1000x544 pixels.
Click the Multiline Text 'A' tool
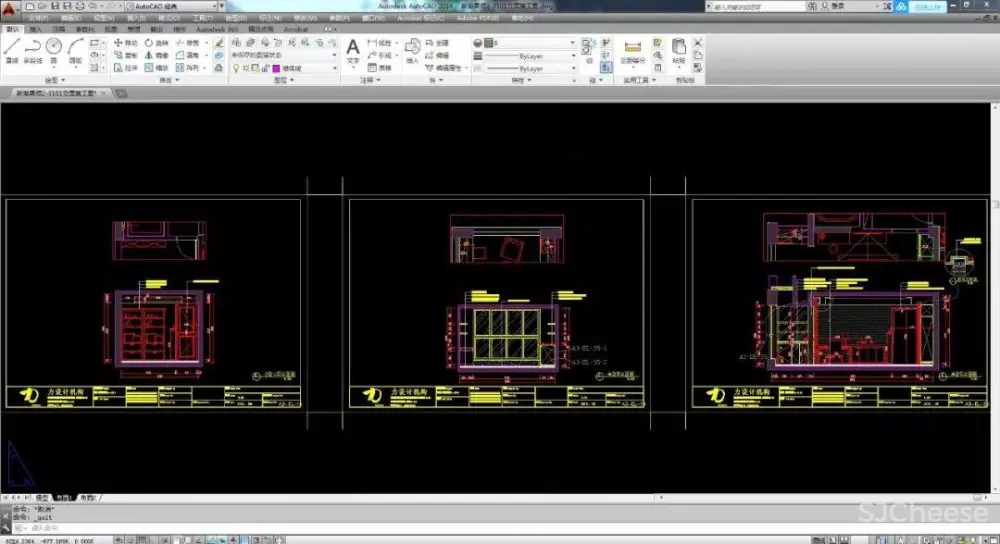coord(352,47)
